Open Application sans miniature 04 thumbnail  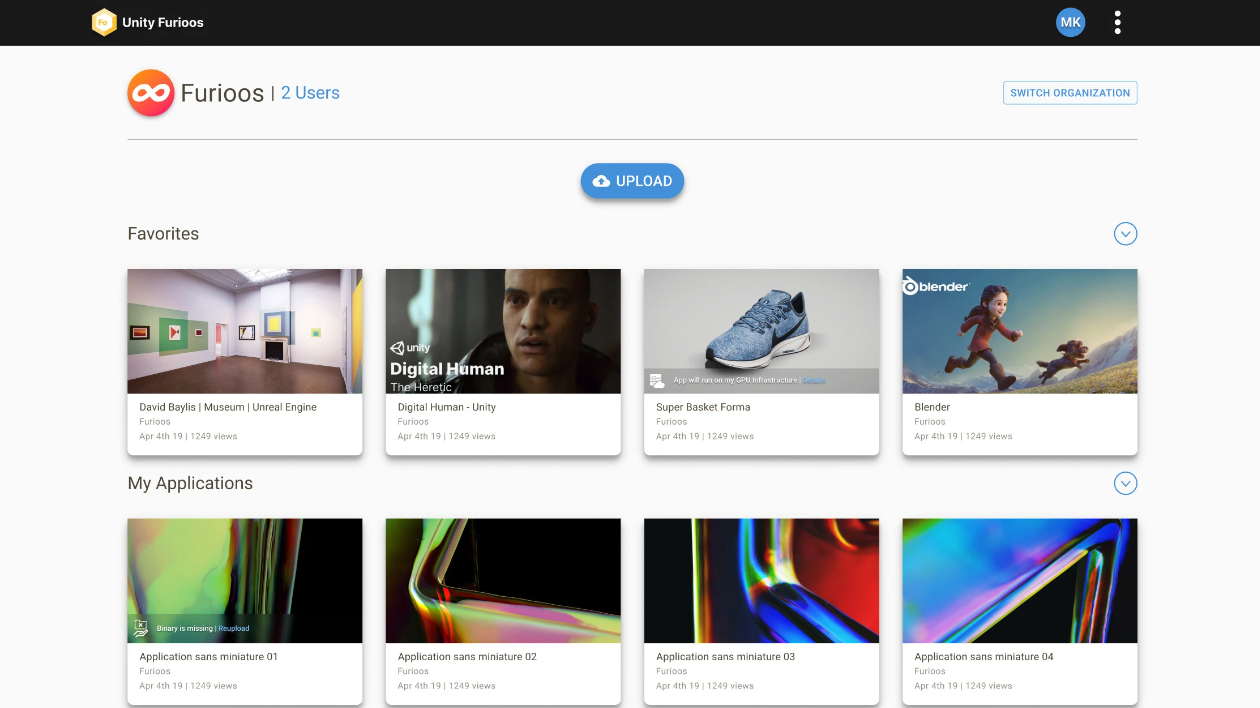1020,580
